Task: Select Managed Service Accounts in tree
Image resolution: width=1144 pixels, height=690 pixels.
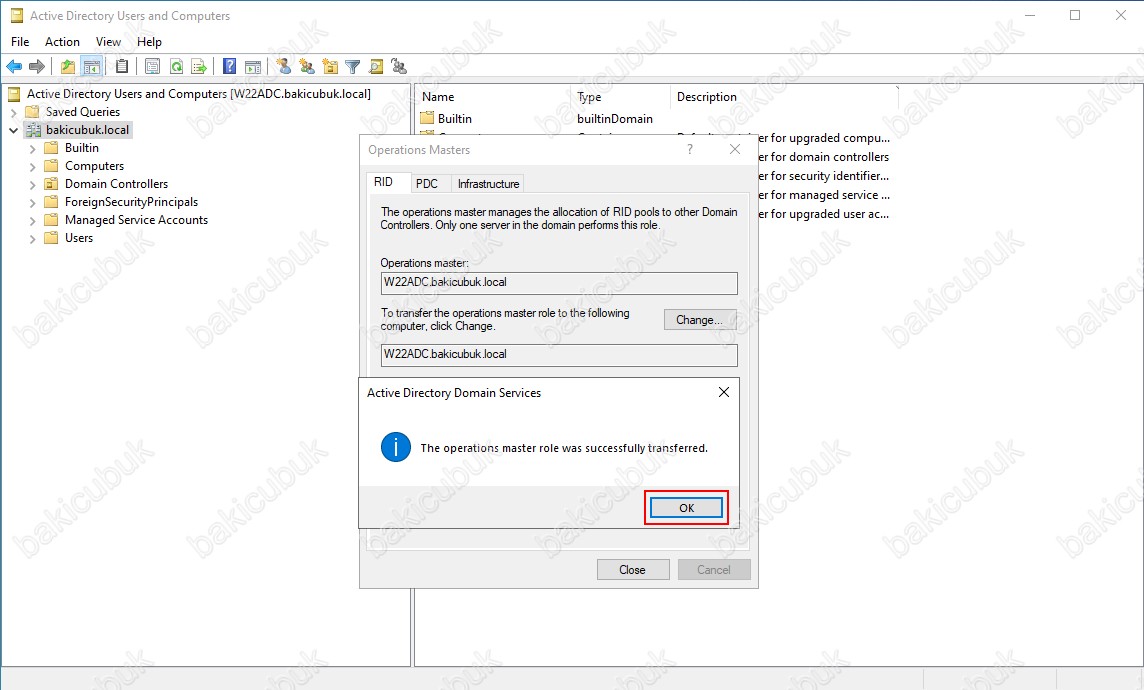Action: point(136,220)
